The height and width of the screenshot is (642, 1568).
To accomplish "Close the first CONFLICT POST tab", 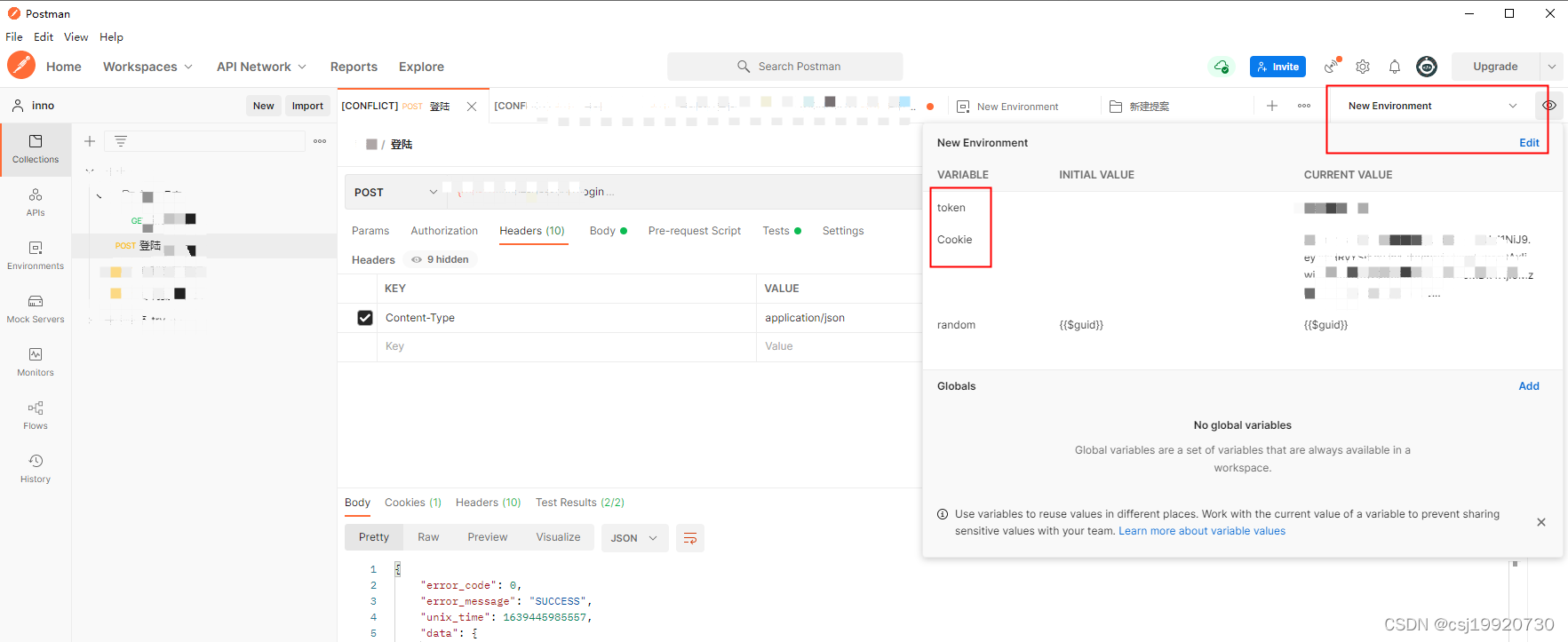I will tap(472, 107).
